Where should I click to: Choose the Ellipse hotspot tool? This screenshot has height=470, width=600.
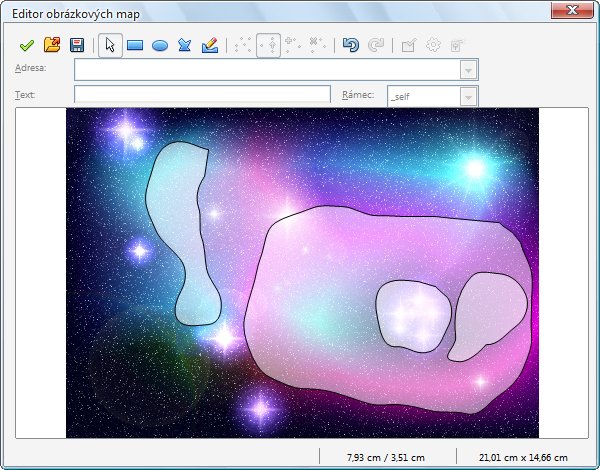[x=160, y=46]
